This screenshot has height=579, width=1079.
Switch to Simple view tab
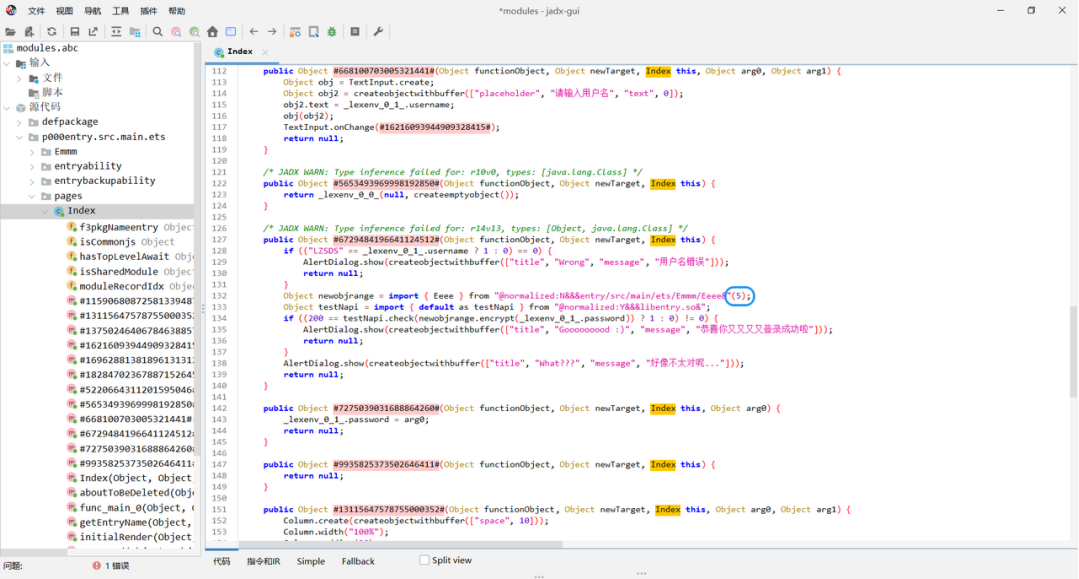pos(310,561)
